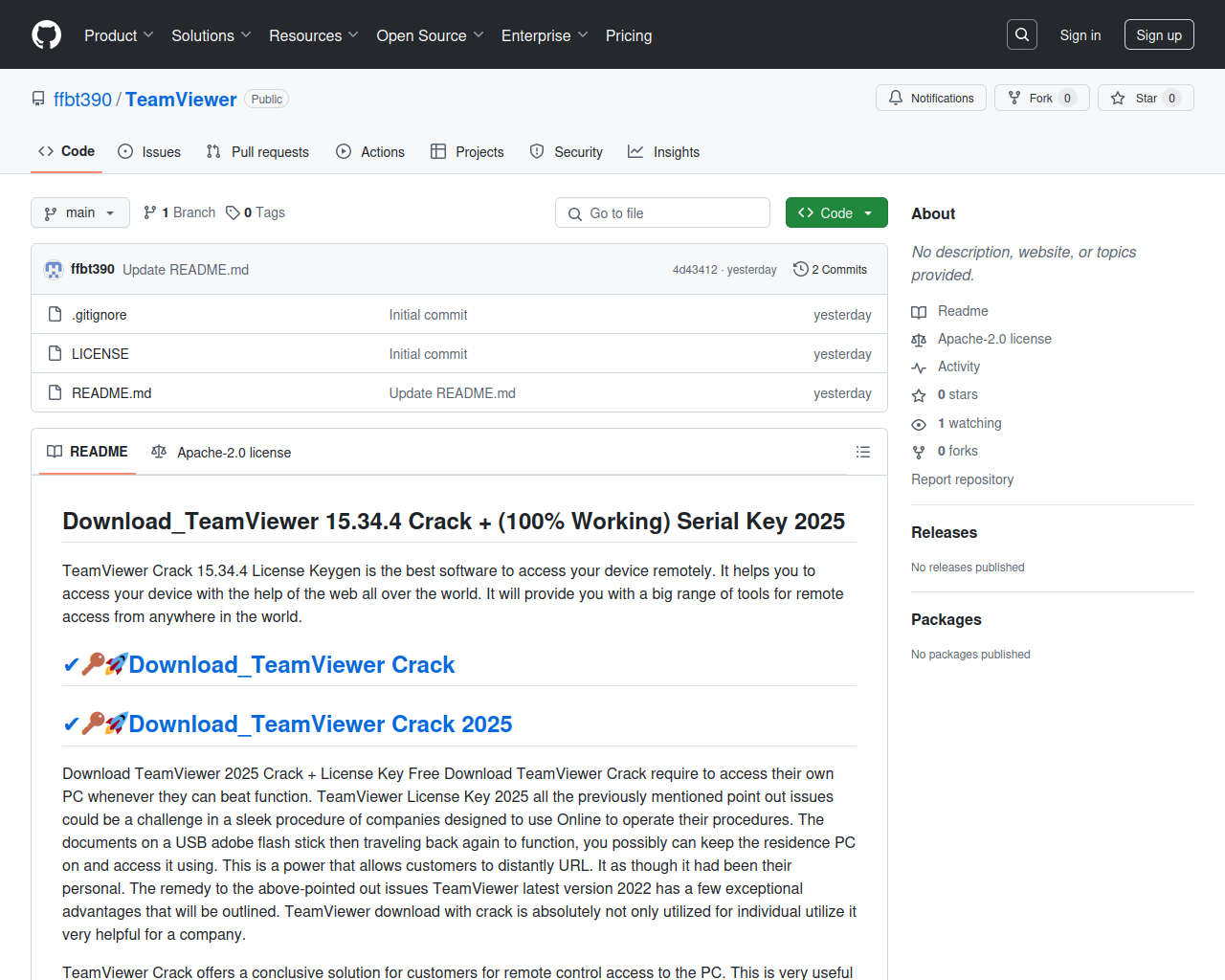Click the bell icon in Notifications
The image size is (1225, 980).
point(896,98)
